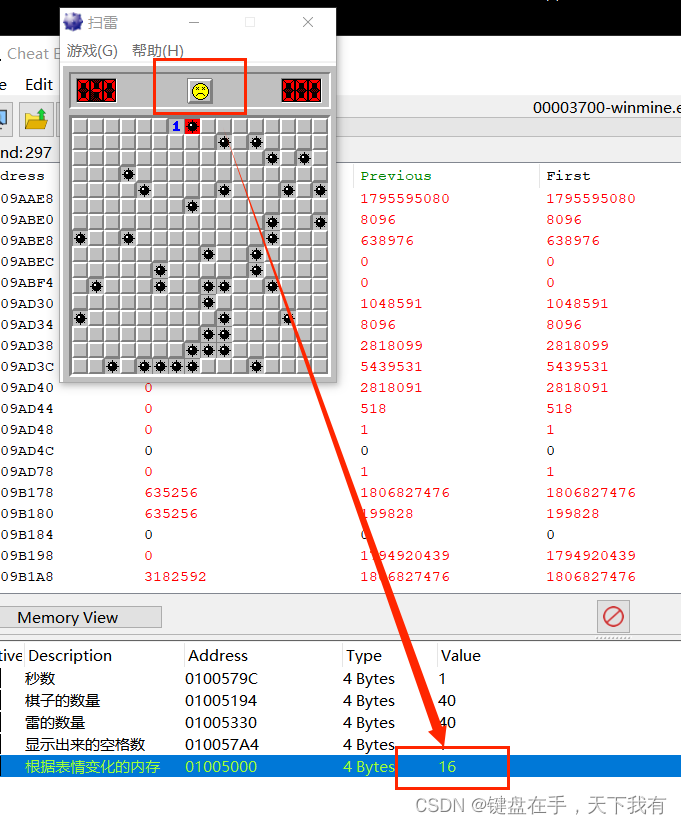The image size is (682, 824).
Task: Click address 0100579C
Action: click(x=221, y=678)
